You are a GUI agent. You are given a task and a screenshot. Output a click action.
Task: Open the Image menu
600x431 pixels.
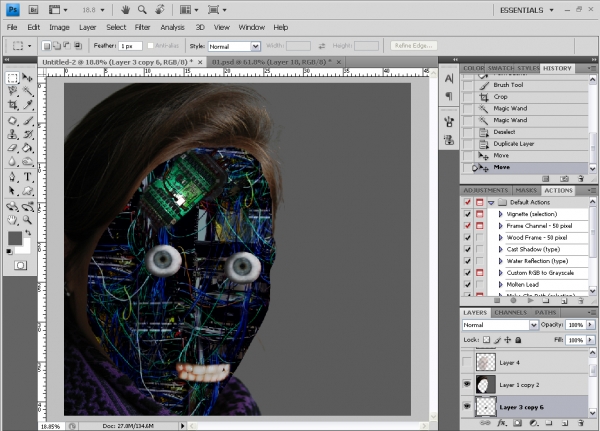pyautogui.click(x=59, y=27)
